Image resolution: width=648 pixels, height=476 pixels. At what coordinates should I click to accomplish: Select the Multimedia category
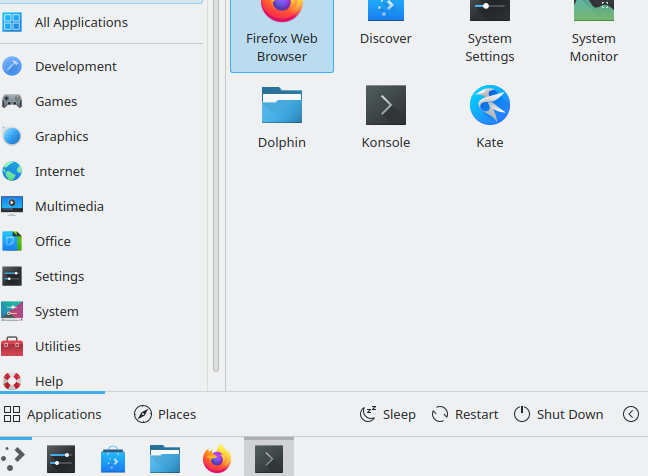(x=101, y=206)
